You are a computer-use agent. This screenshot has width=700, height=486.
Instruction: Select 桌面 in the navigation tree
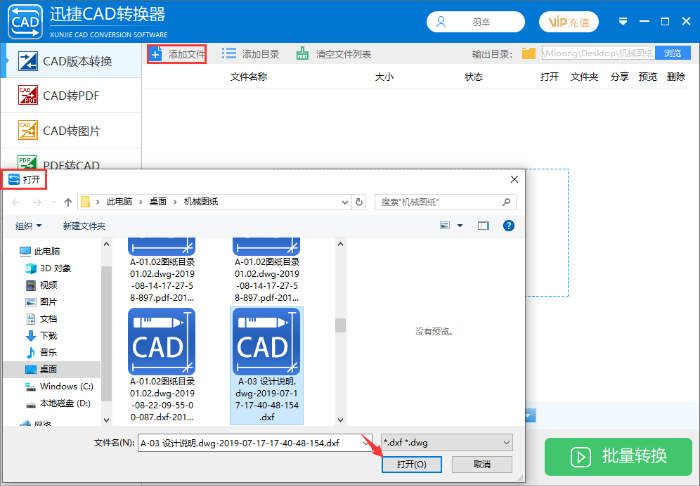[x=52, y=369]
